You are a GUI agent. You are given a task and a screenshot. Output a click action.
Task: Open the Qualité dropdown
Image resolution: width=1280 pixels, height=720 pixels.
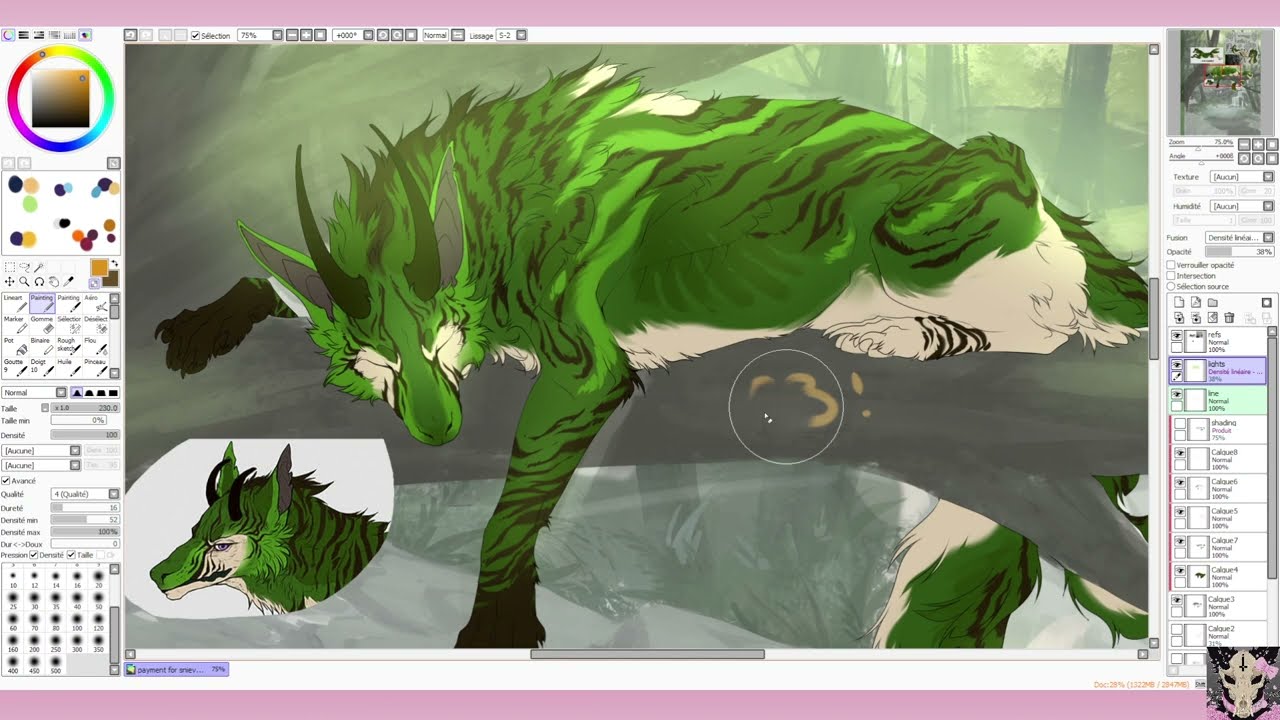pyautogui.click(x=85, y=494)
